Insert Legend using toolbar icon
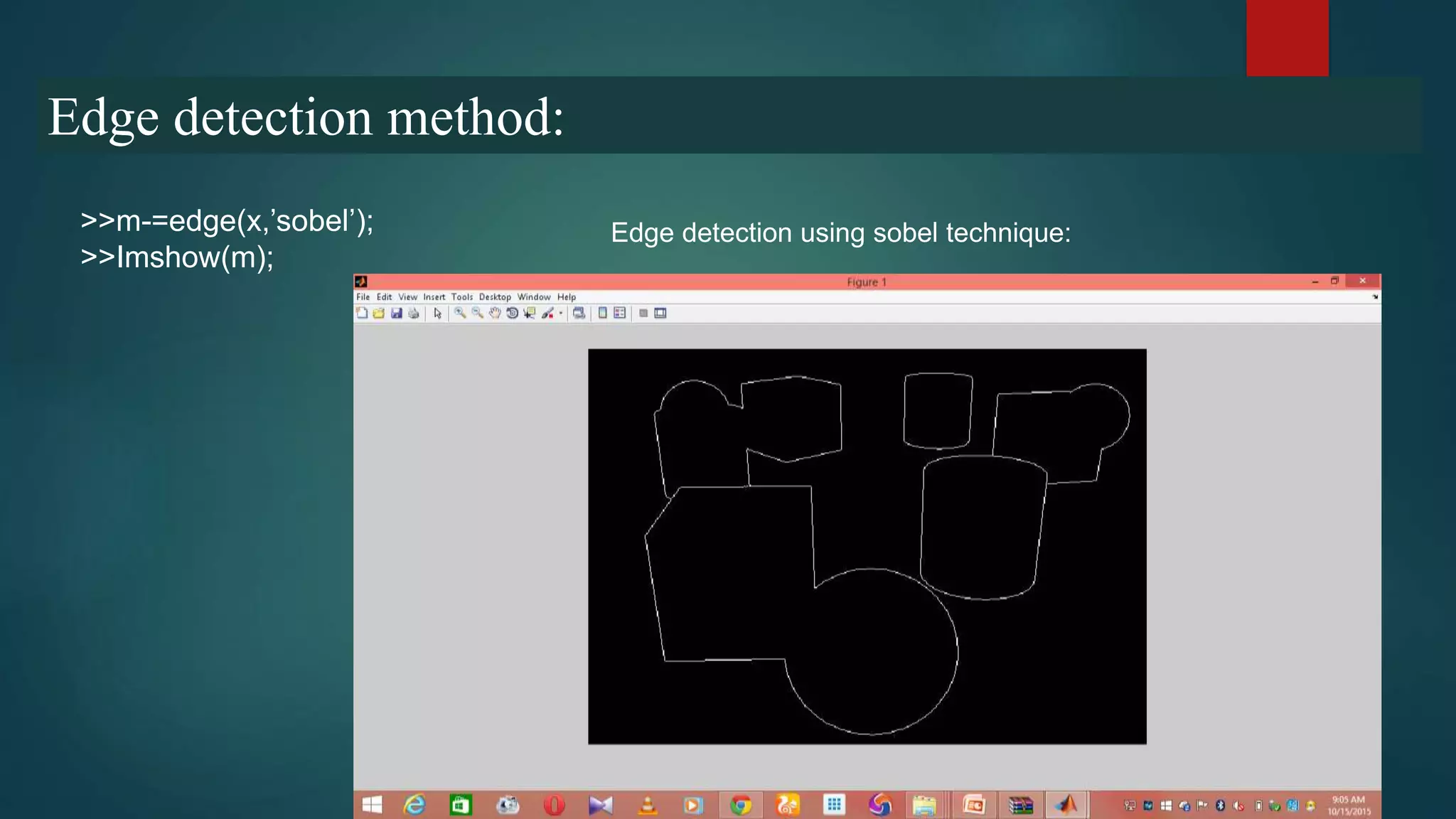The image size is (1456, 819). coord(620,313)
